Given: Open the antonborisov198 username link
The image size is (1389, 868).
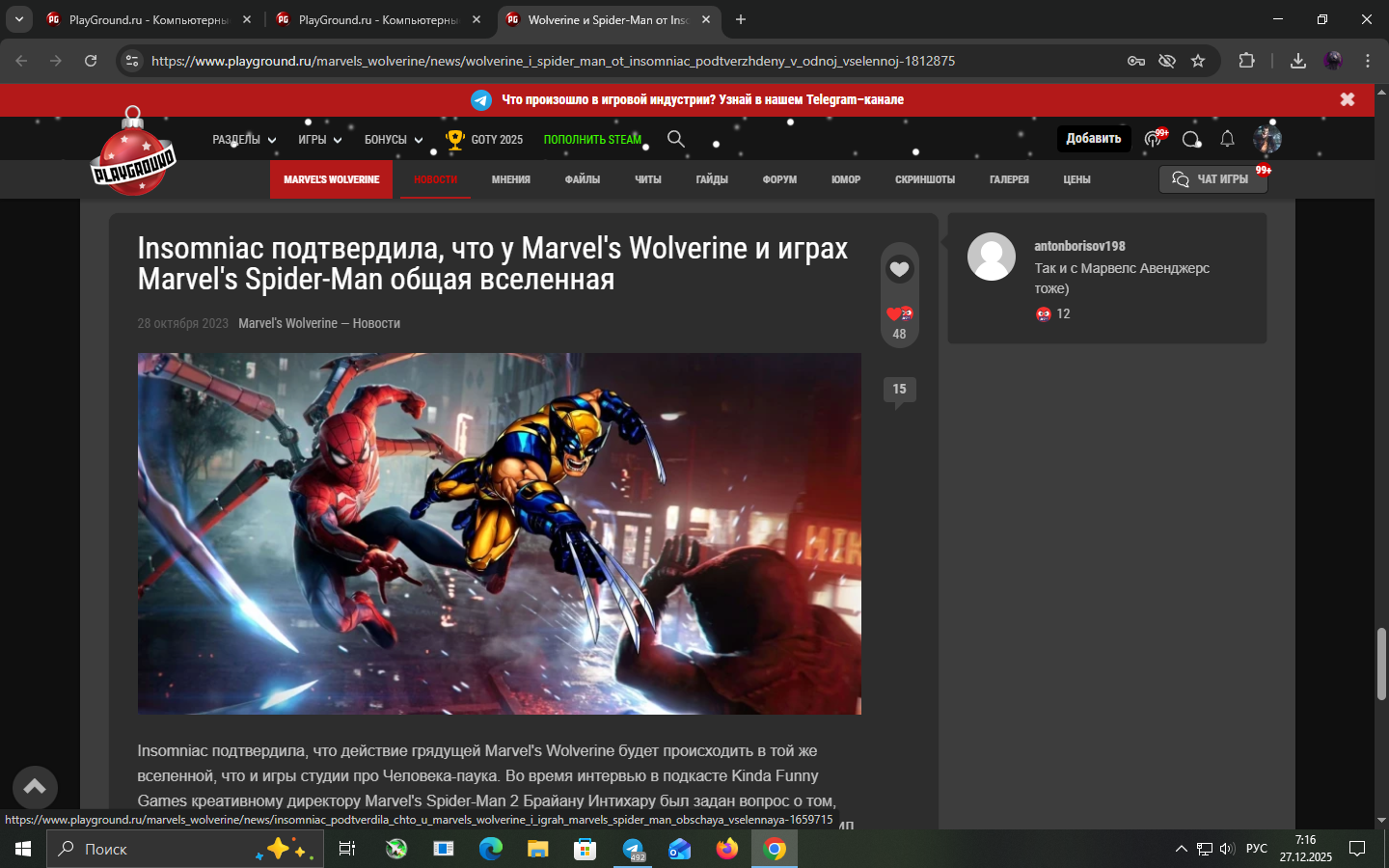Looking at the screenshot, I should [1079, 246].
